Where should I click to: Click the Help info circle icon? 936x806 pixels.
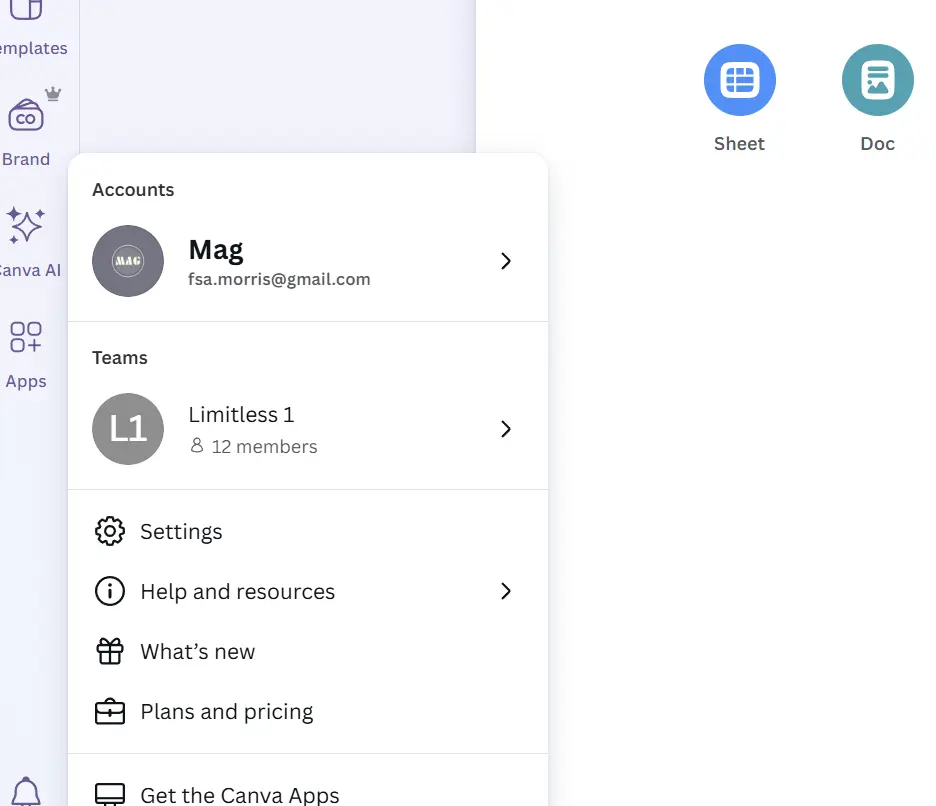point(110,591)
